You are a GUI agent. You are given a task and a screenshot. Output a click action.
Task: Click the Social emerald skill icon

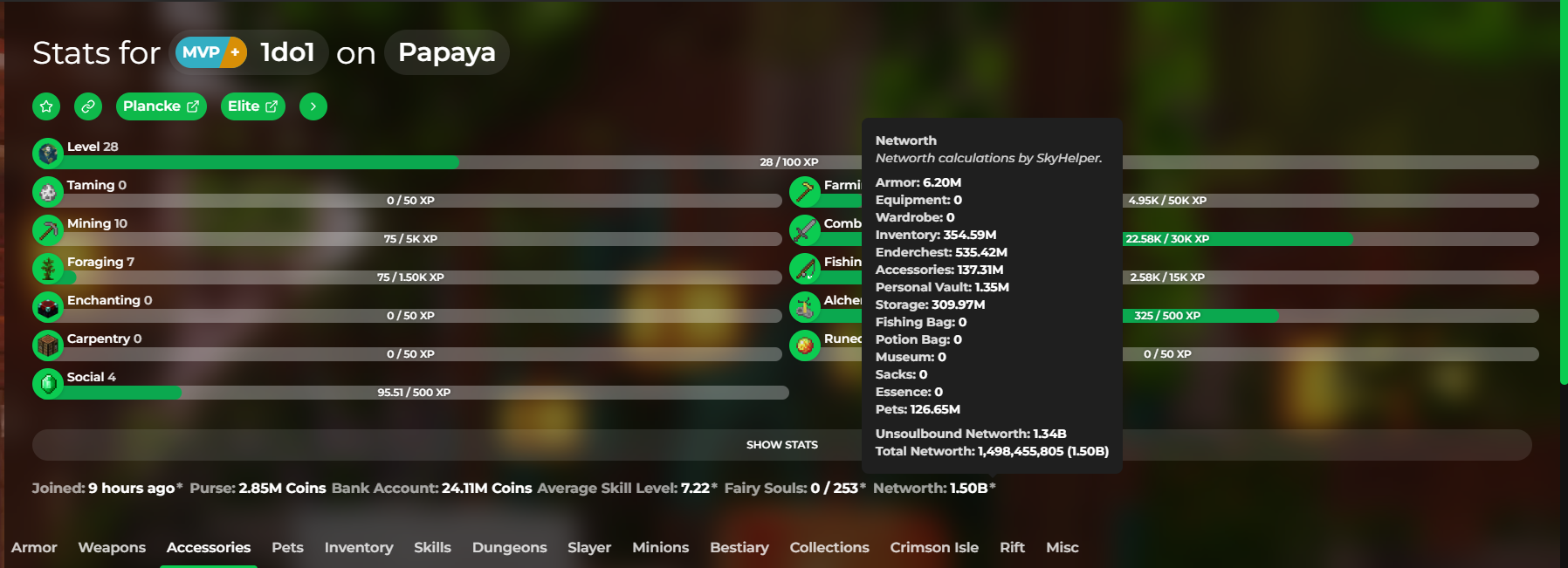tap(48, 384)
